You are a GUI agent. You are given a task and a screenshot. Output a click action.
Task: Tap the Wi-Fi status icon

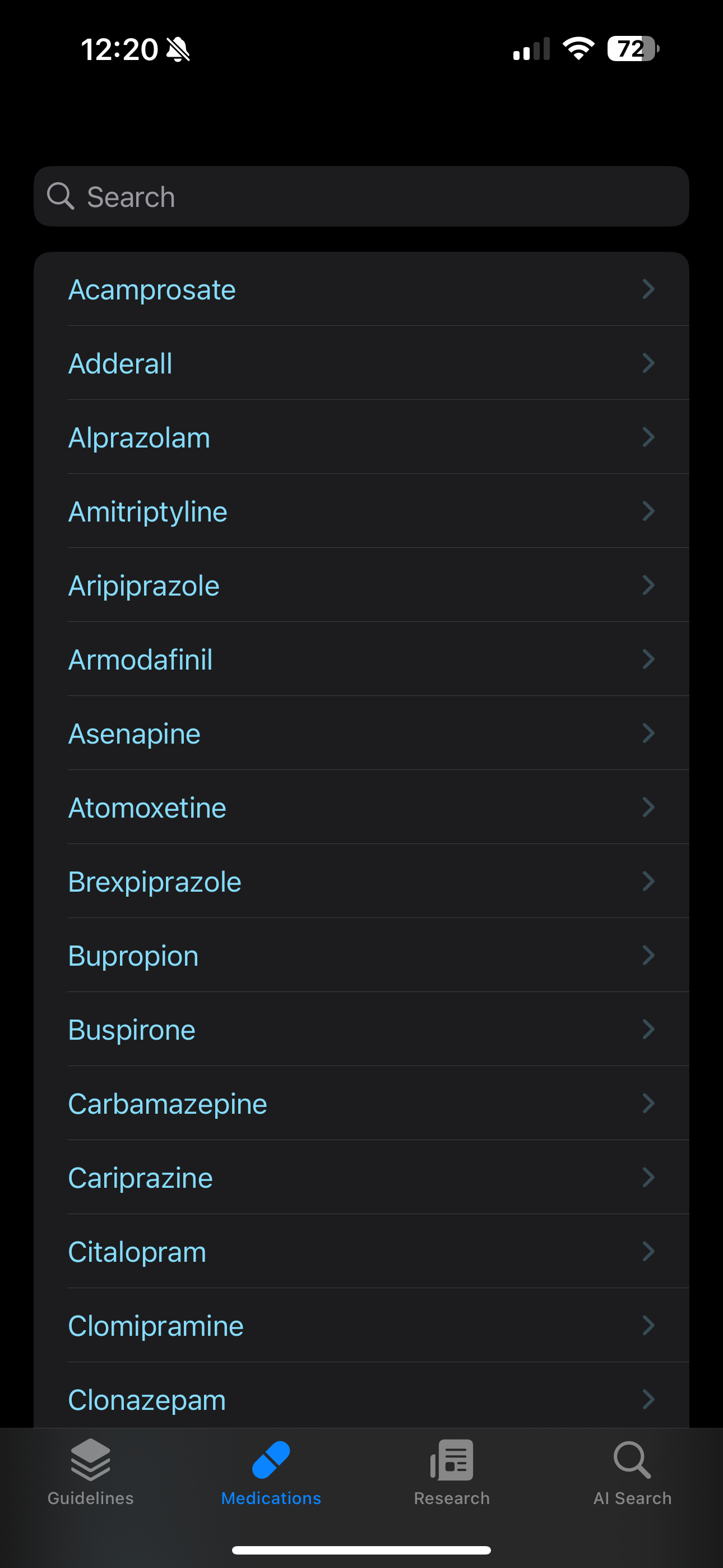tap(579, 49)
